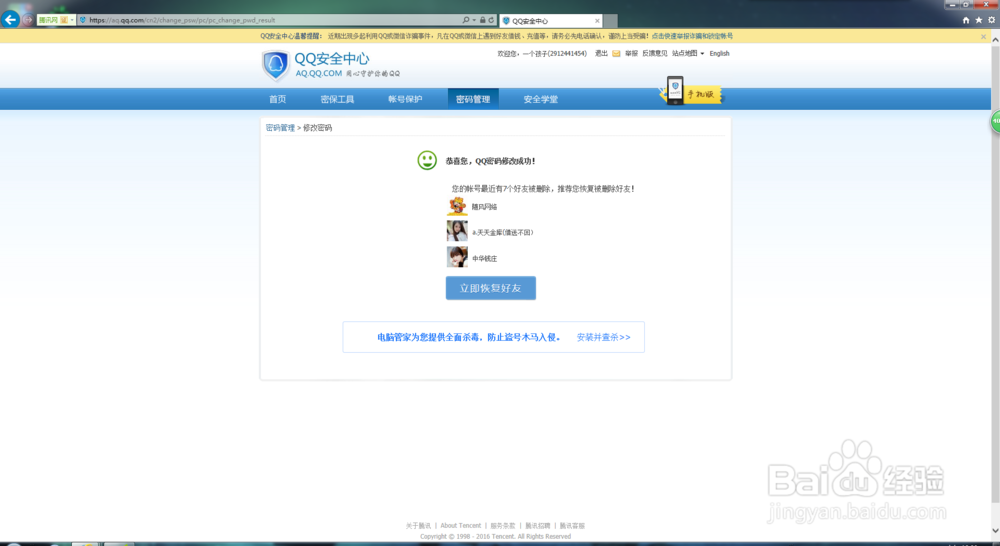Screen dimensions: 1000x546
Task: Select the QQ安全中心 browser tab
Action: [x=552, y=20]
